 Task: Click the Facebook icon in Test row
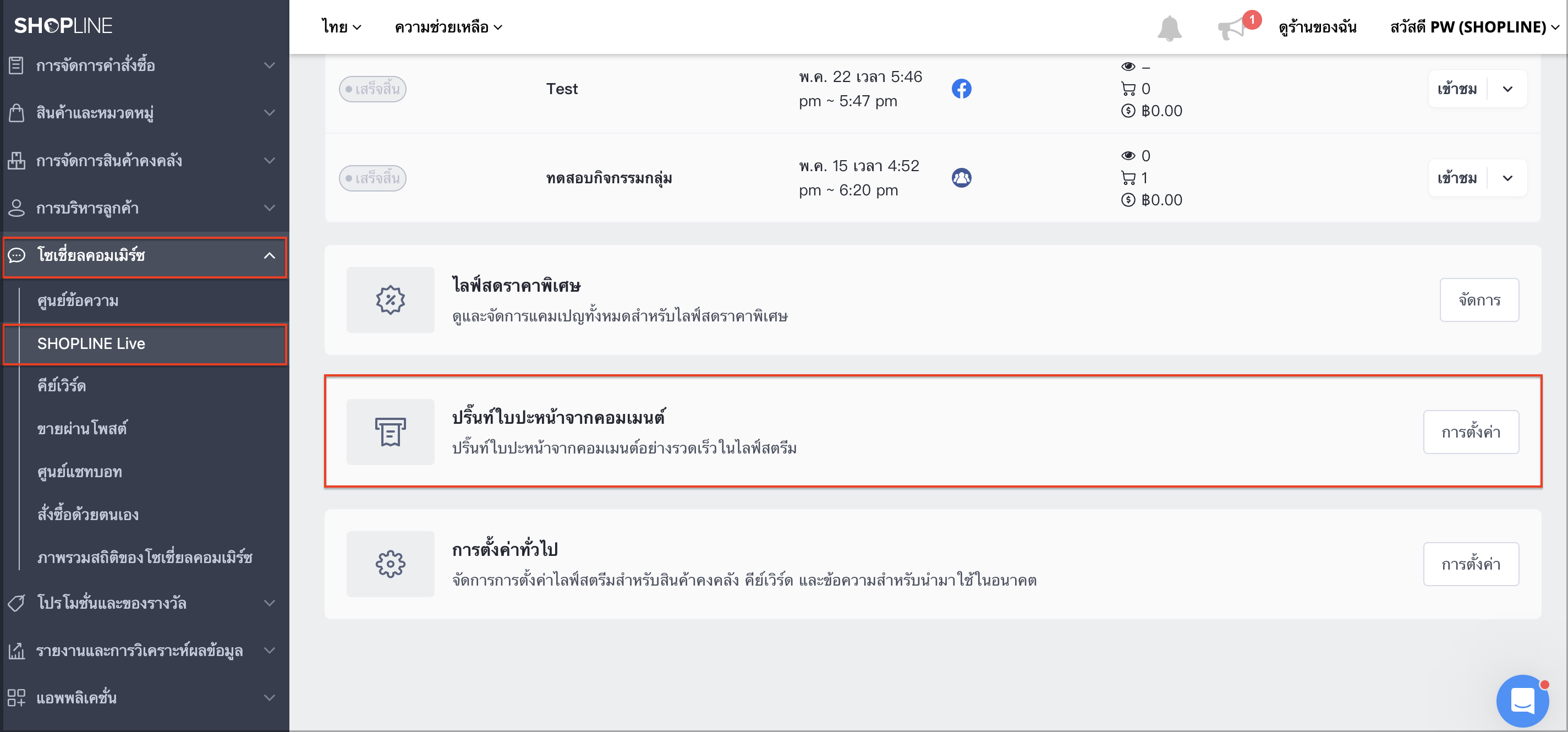tap(961, 89)
